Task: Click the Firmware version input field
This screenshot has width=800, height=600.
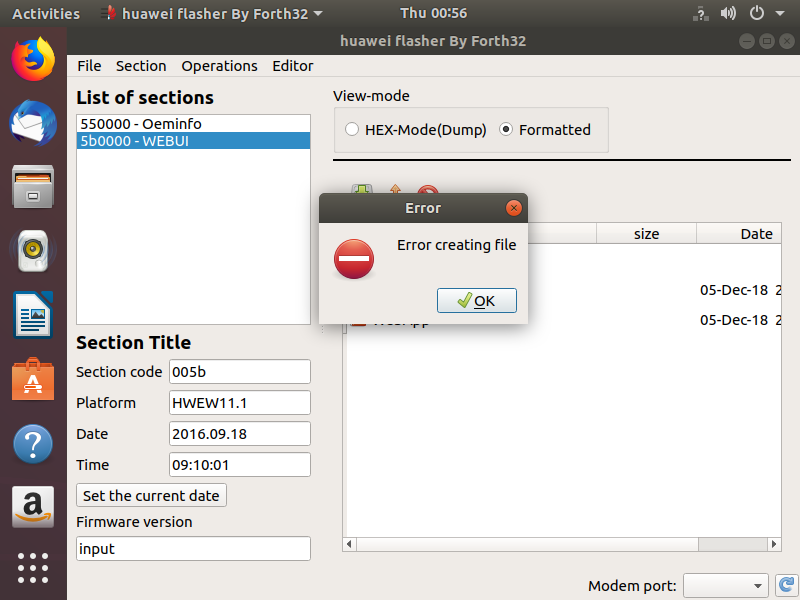Action: [x=193, y=548]
